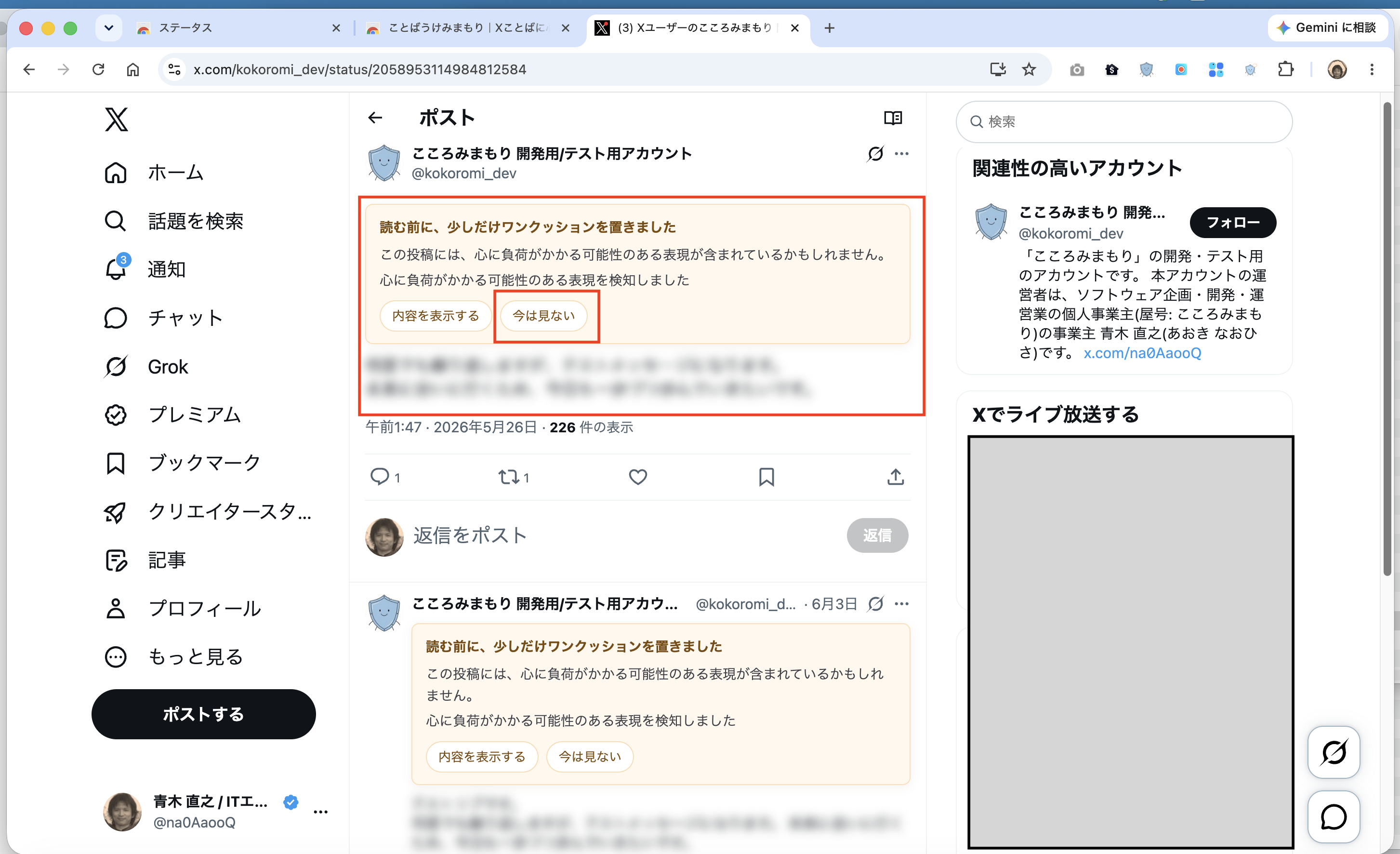Open 話題を検索 in sidebar

point(173,221)
